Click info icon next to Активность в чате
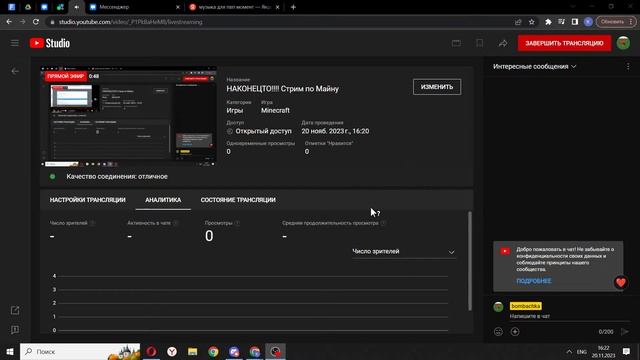Screen dimensions: 640x360 pyautogui.click(x=176, y=223)
